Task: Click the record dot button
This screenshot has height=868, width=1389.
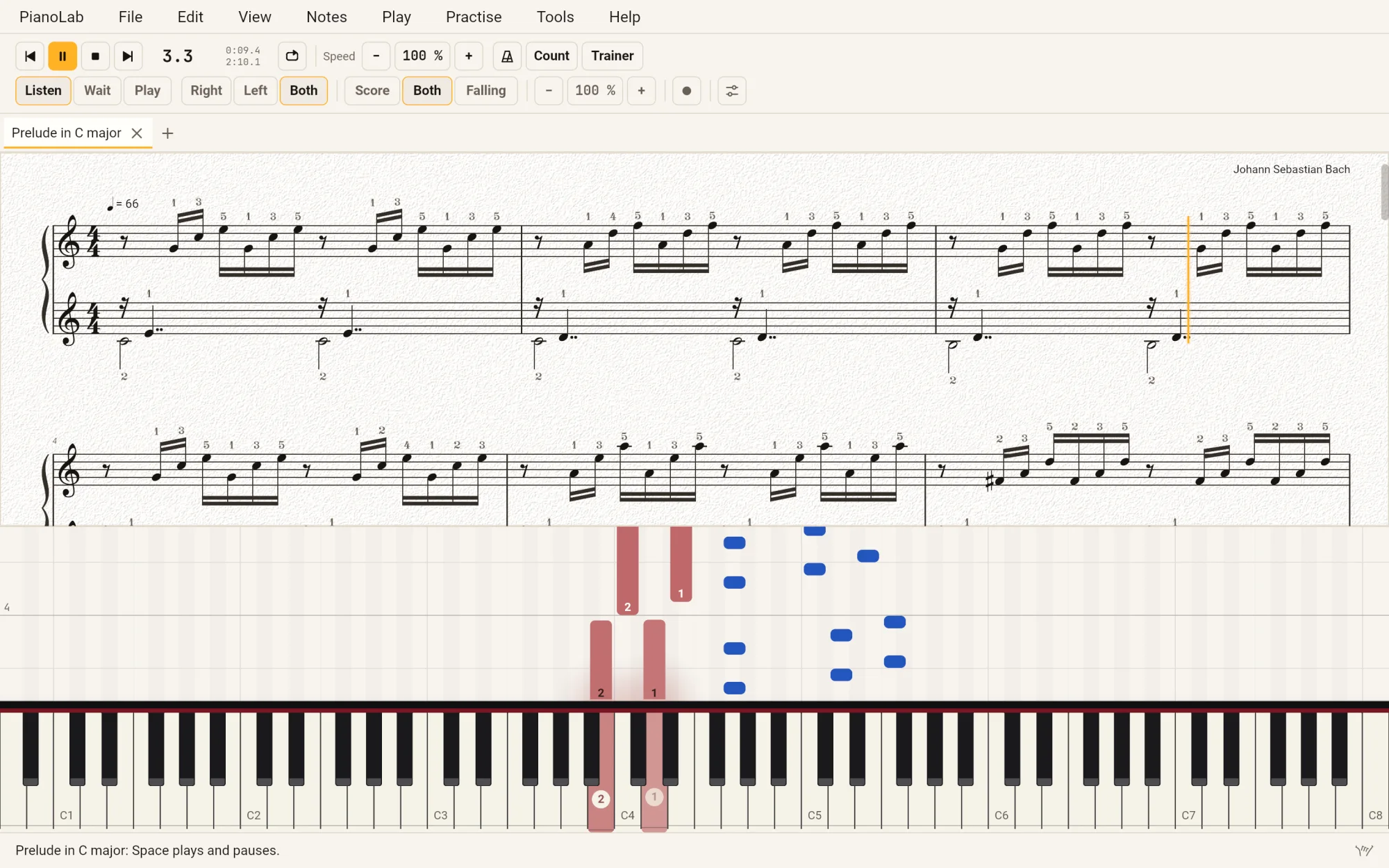Action: click(687, 91)
